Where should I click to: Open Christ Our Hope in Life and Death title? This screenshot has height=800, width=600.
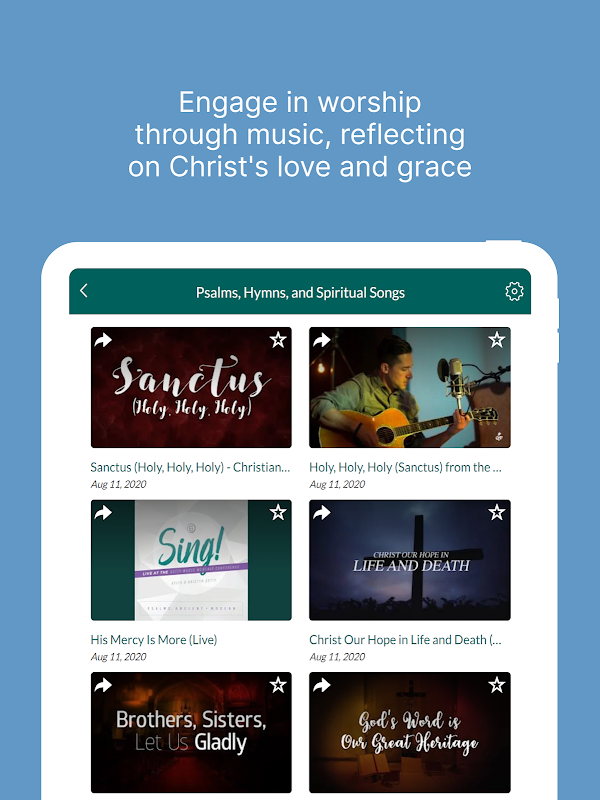click(406, 640)
